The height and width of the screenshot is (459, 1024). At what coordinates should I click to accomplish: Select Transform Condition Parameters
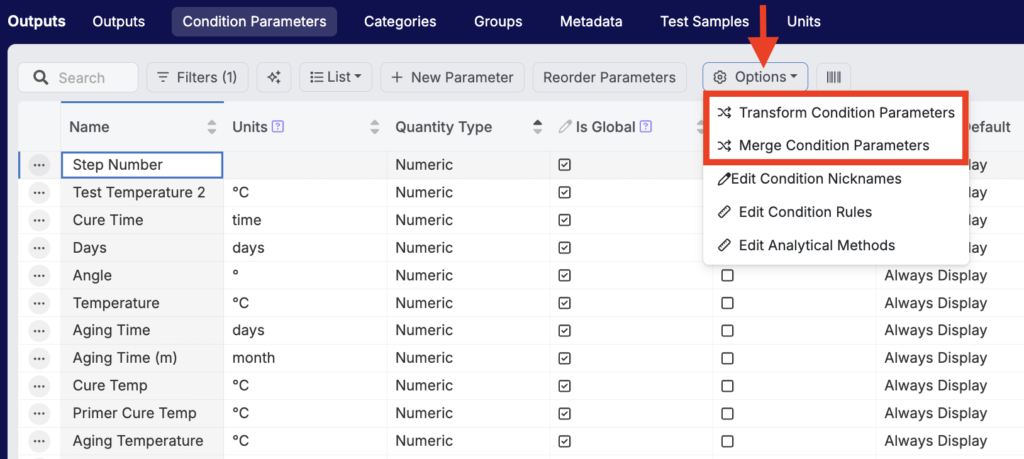tap(836, 112)
